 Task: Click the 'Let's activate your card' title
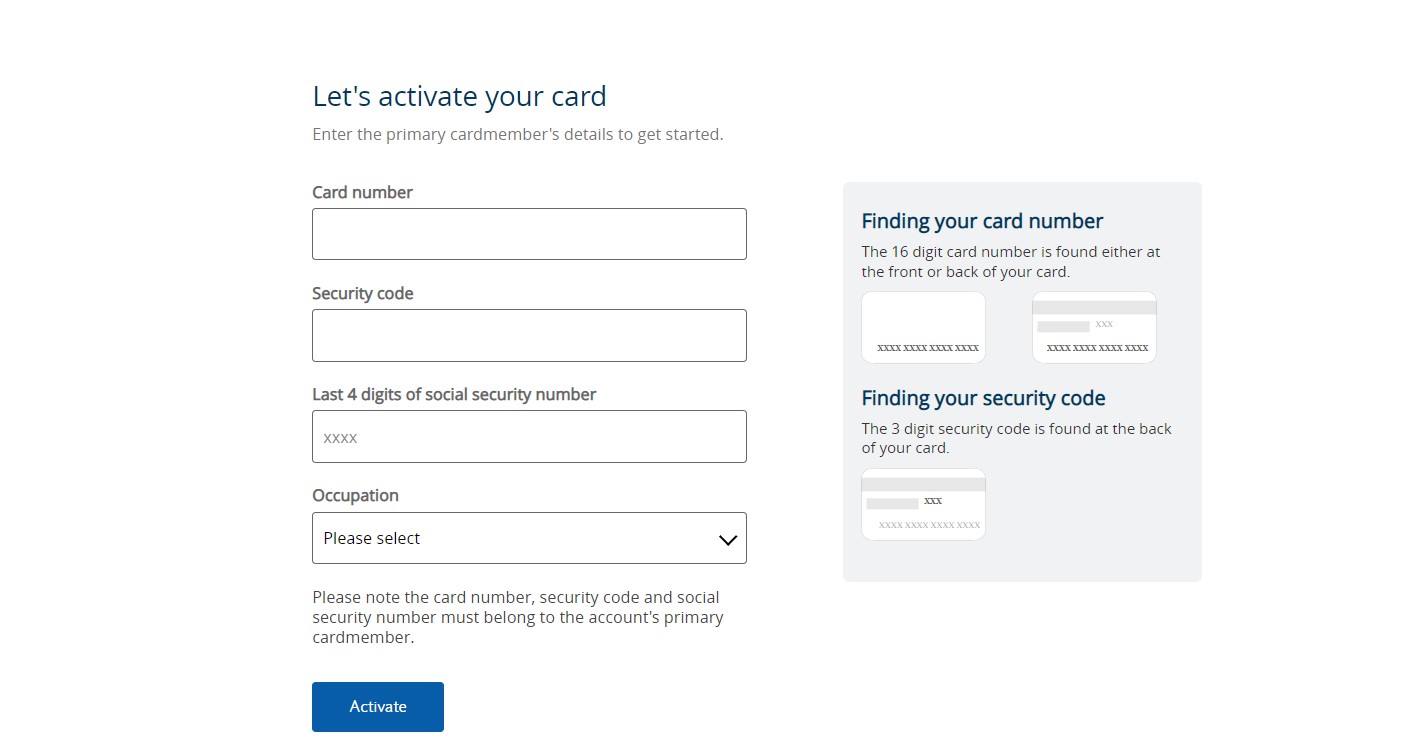[459, 96]
